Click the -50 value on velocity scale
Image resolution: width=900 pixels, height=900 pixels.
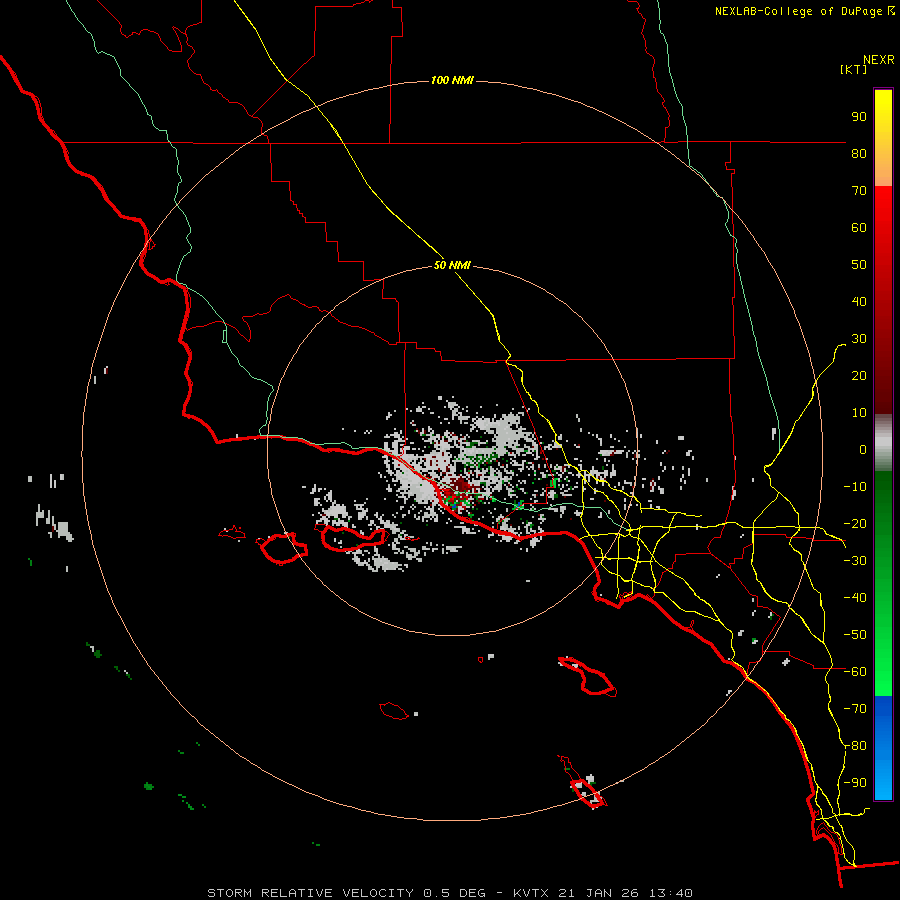[855, 635]
